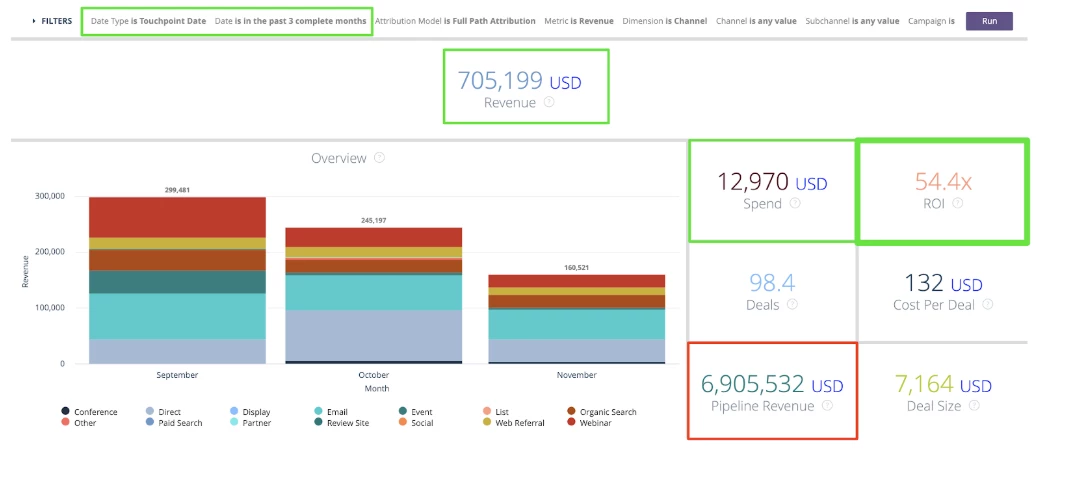Open the Date in past 3 complete months filter

click(291, 21)
